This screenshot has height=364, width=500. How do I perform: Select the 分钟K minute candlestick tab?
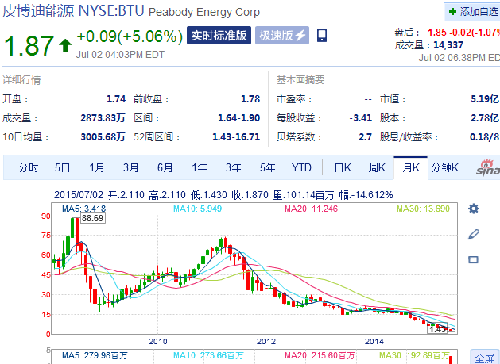point(445,167)
